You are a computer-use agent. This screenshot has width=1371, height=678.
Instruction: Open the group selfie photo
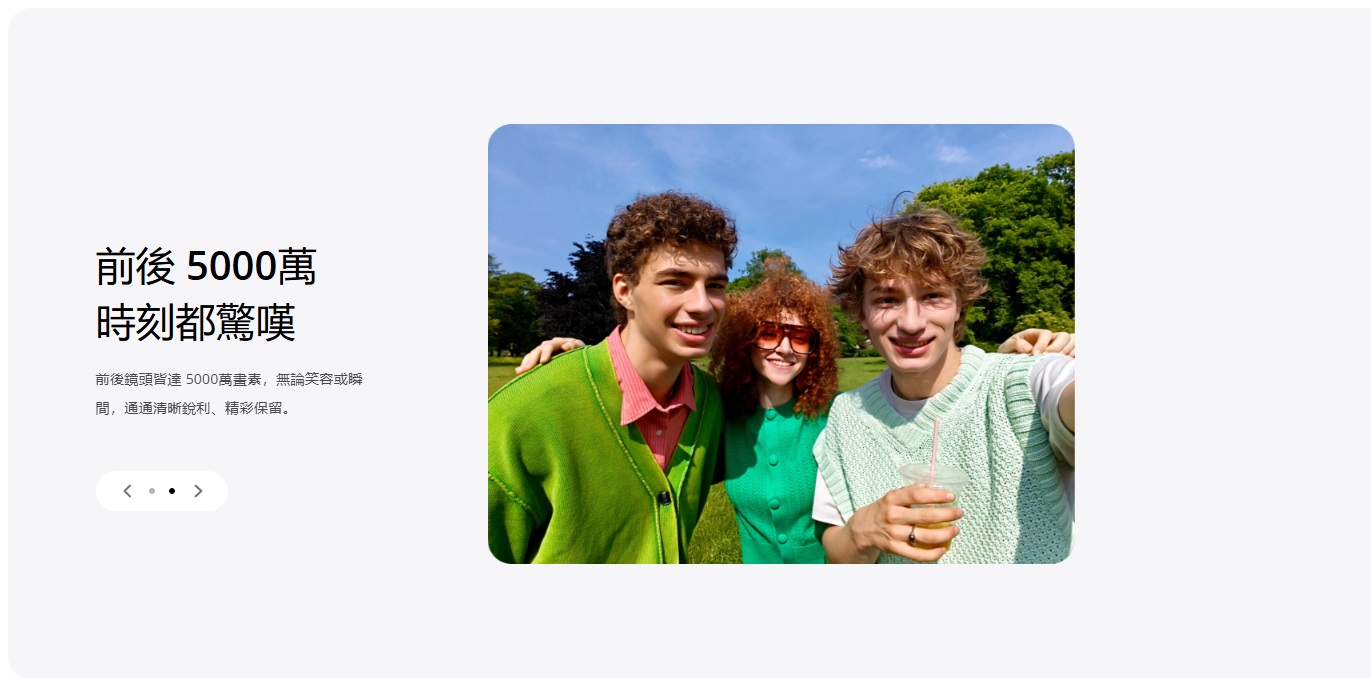click(x=781, y=344)
